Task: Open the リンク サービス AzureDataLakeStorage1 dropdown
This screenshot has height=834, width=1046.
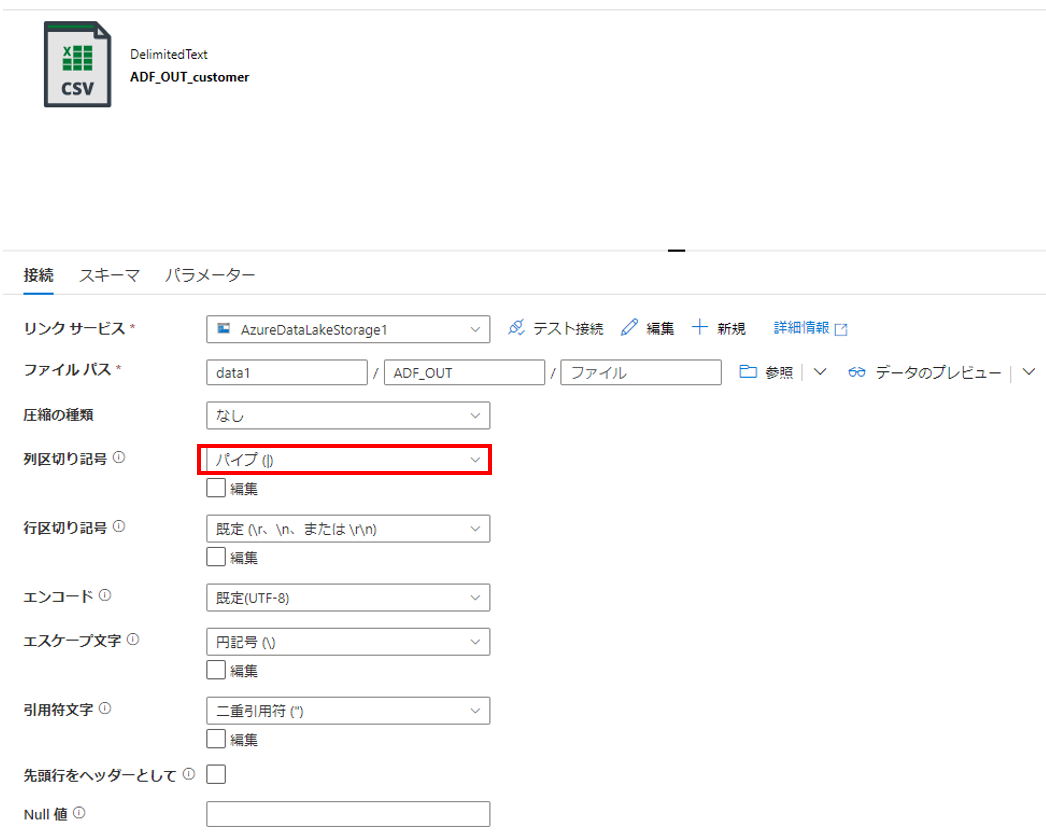Action: [348, 329]
